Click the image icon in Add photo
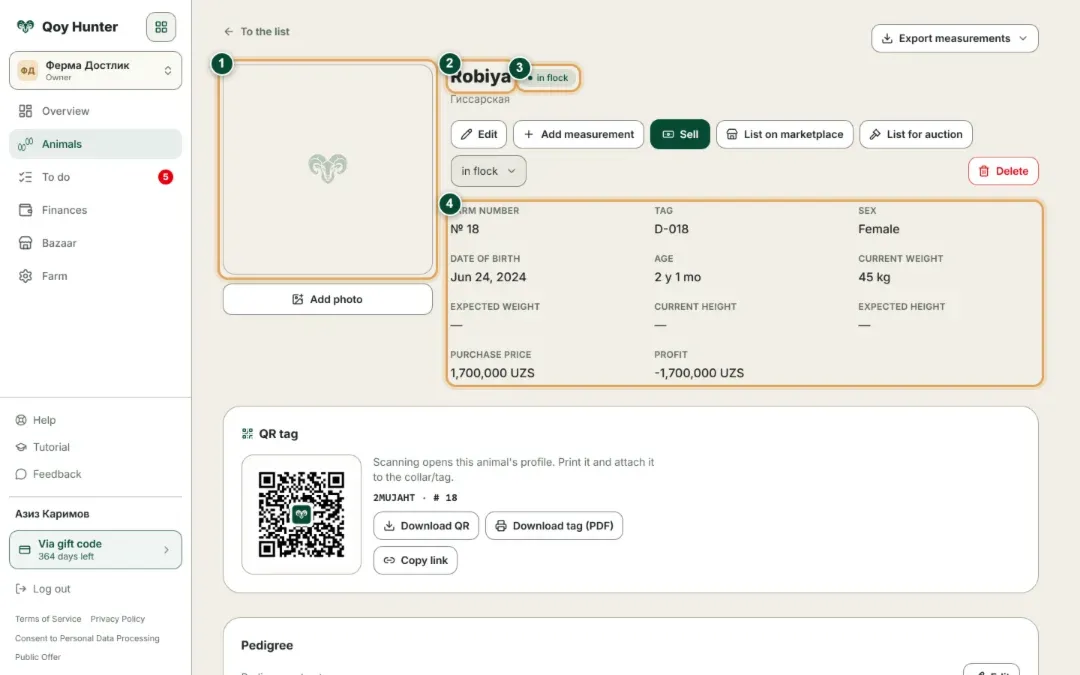Screen dimensions: 1080x675 [x=298, y=300]
